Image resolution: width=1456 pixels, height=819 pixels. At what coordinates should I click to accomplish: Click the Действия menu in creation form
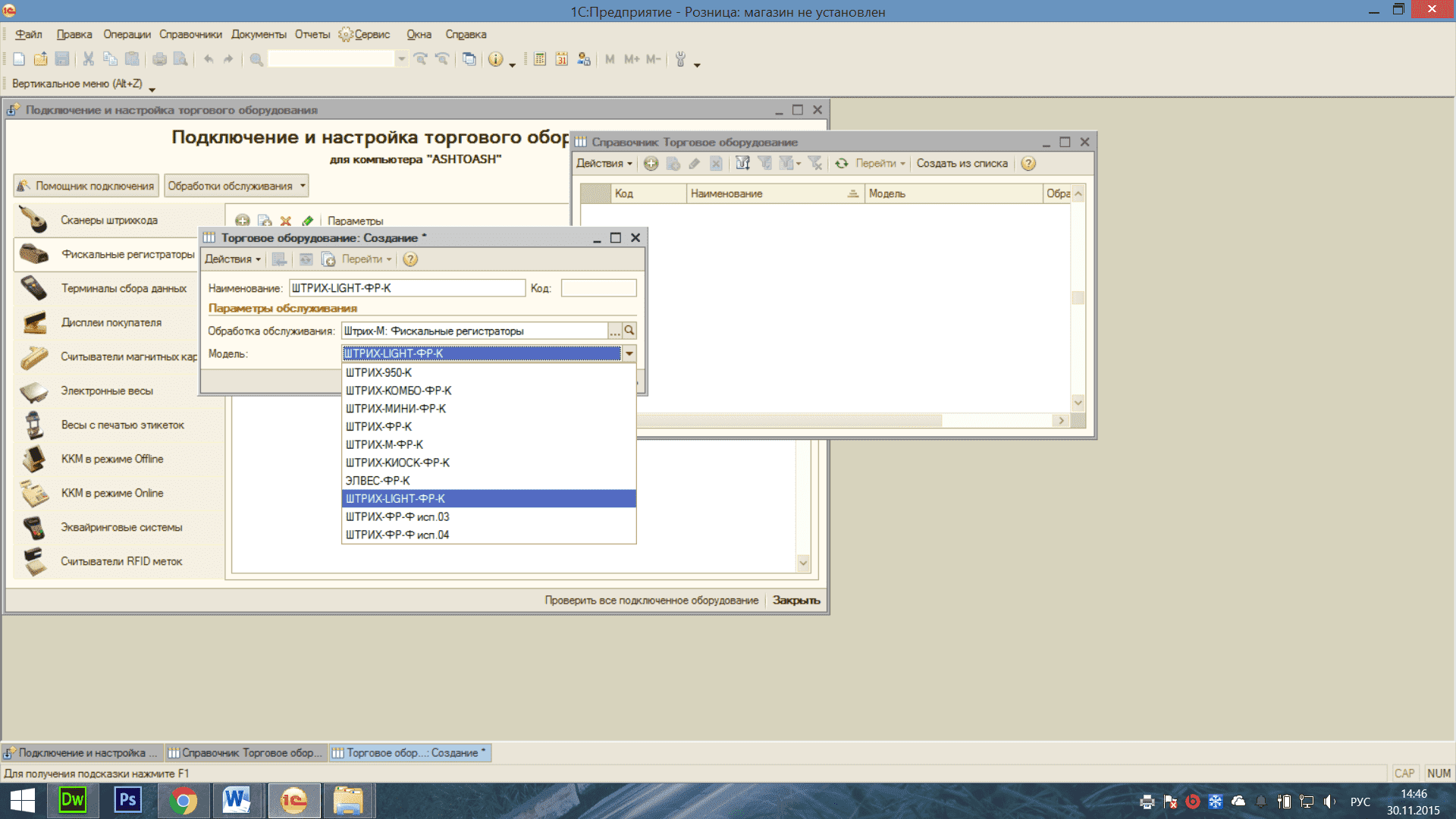point(231,259)
